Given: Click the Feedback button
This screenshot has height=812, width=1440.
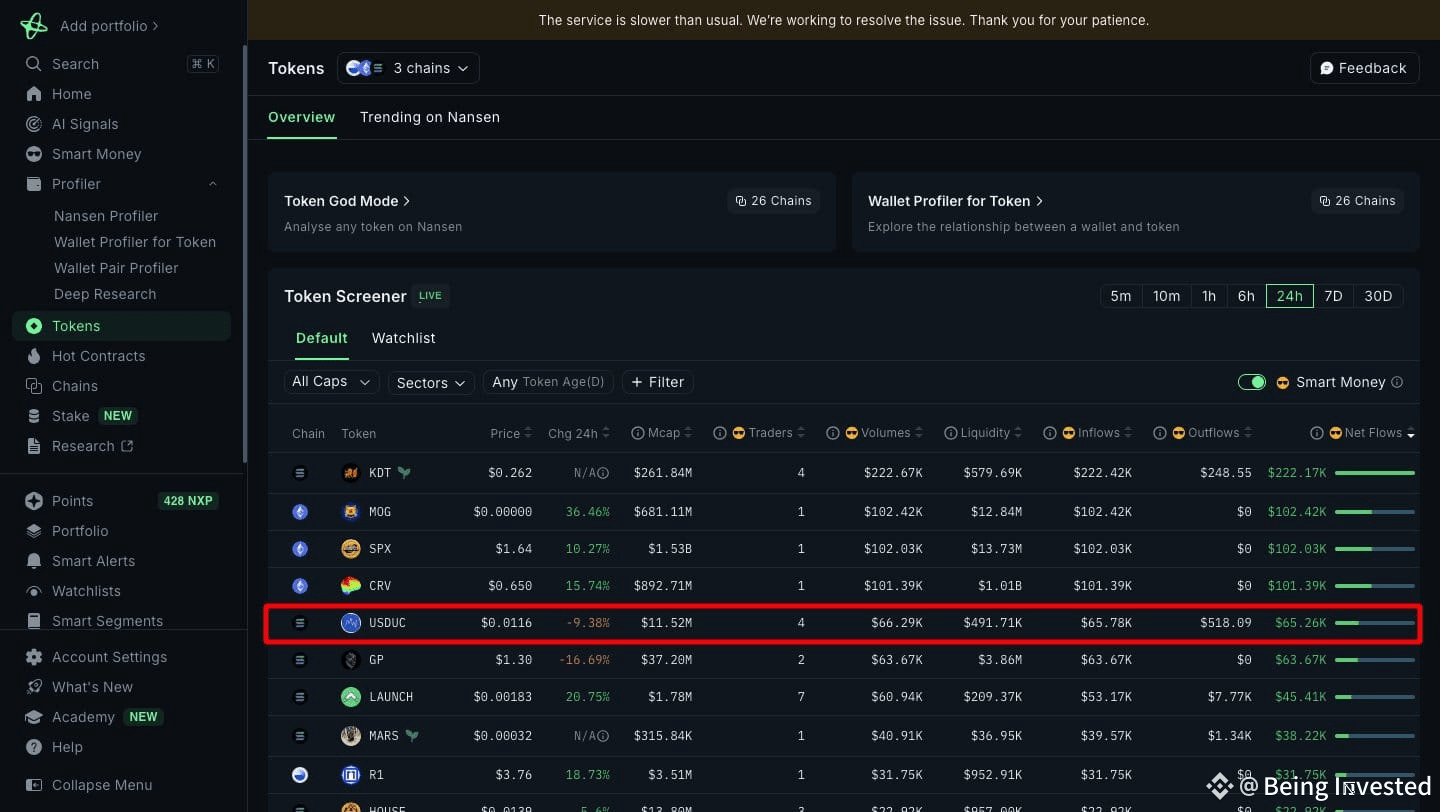Looking at the screenshot, I should (1364, 68).
